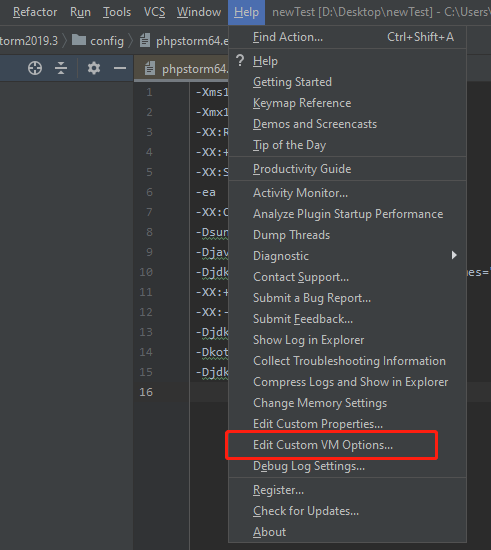Select Analyze Plugin Startup Performance
The height and width of the screenshot is (550, 491).
[347, 214]
